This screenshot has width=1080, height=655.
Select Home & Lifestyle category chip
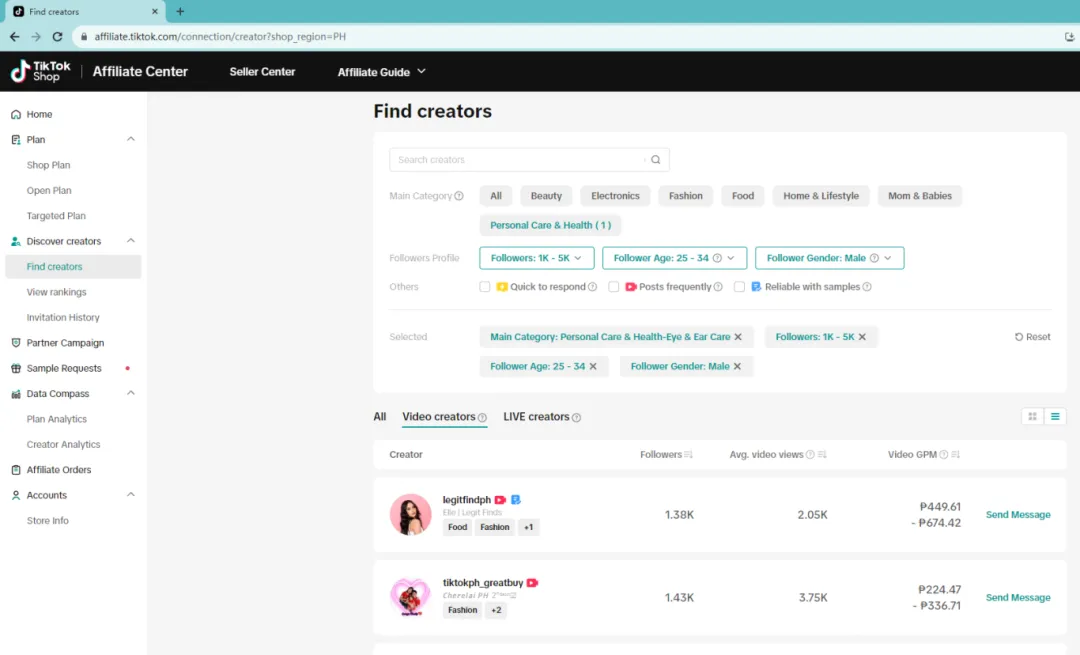[x=821, y=196]
